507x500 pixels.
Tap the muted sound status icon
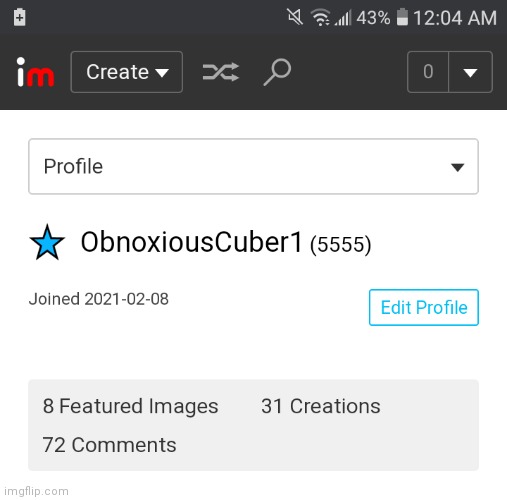click(x=295, y=17)
